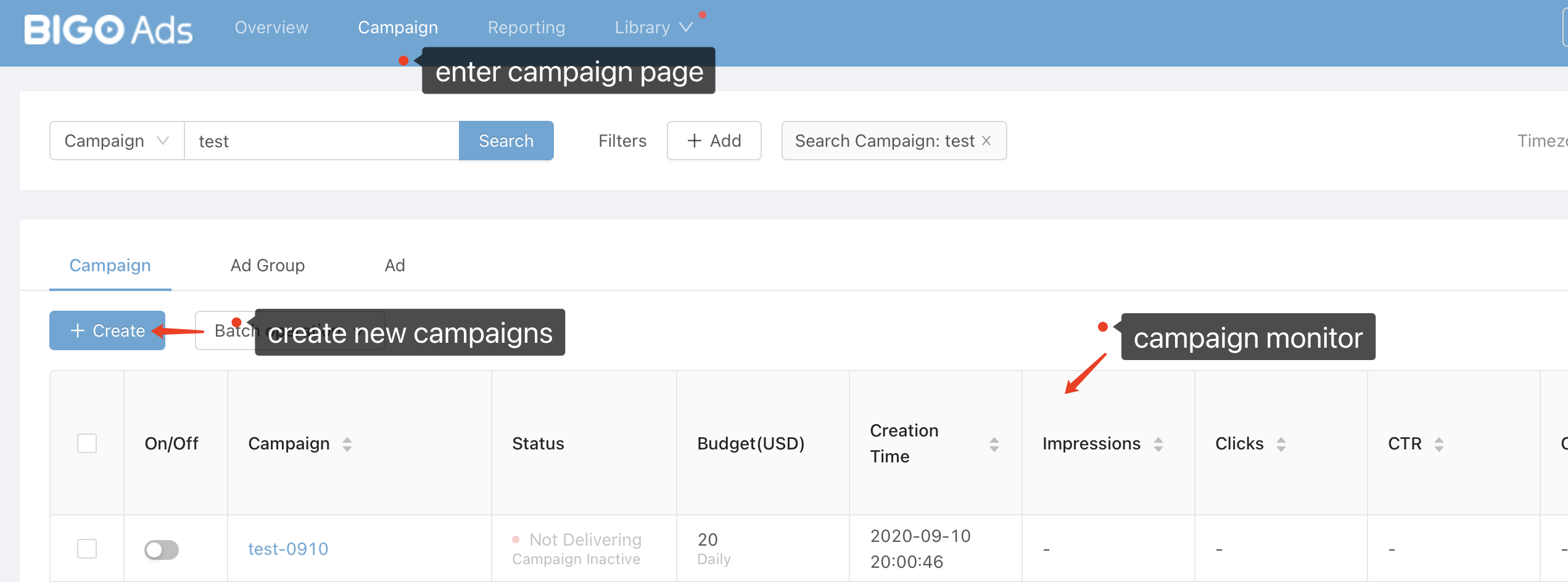This screenshot has height=582, width=1568.
Task: Switch to the Ad tab
Action: point(395,265)
